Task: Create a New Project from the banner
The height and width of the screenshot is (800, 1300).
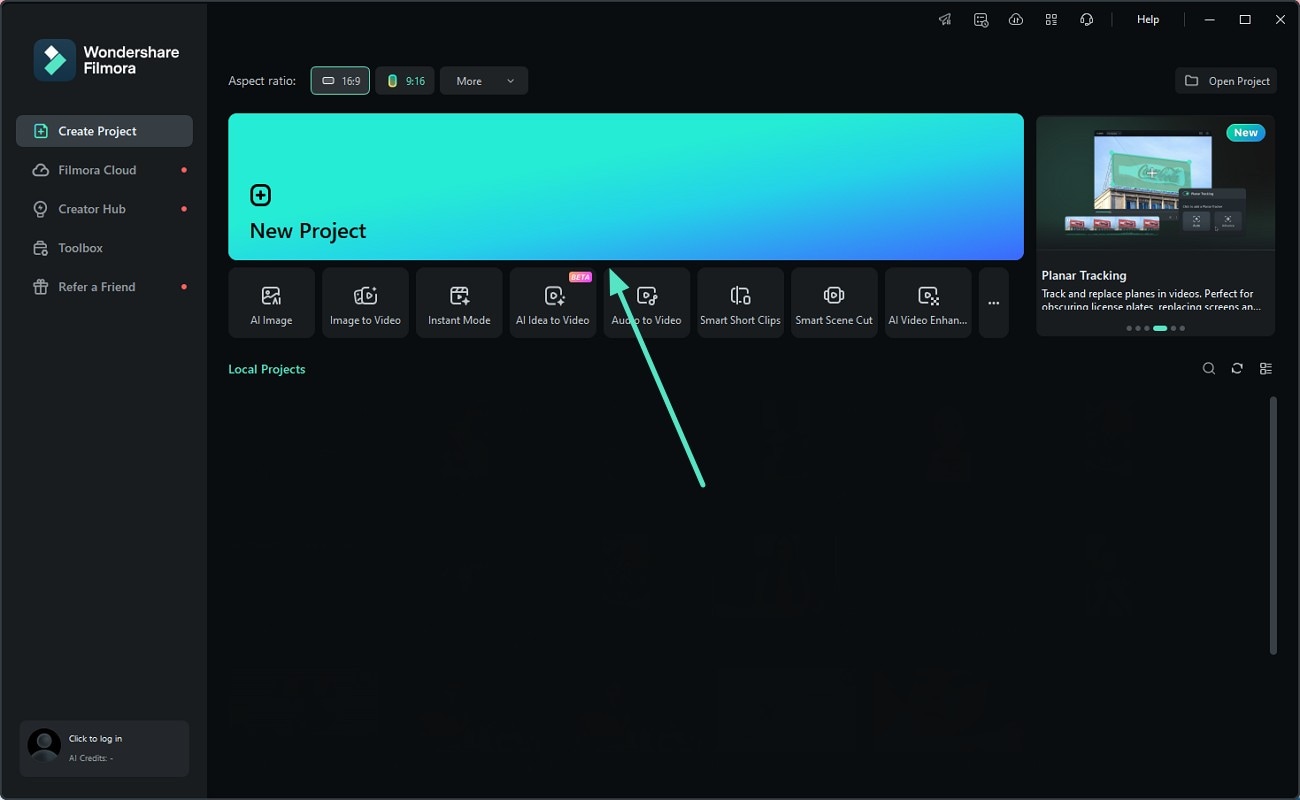Action: click(626, 187)
